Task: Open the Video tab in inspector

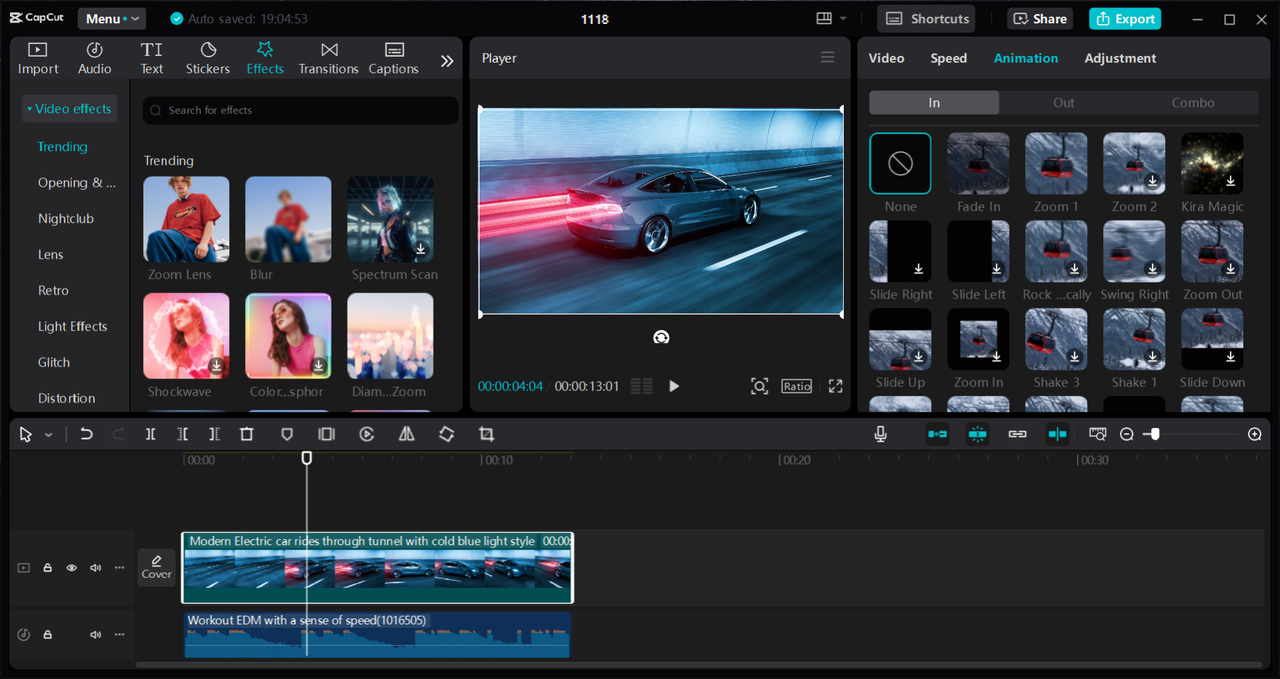Action: click(x=886, y=58)
